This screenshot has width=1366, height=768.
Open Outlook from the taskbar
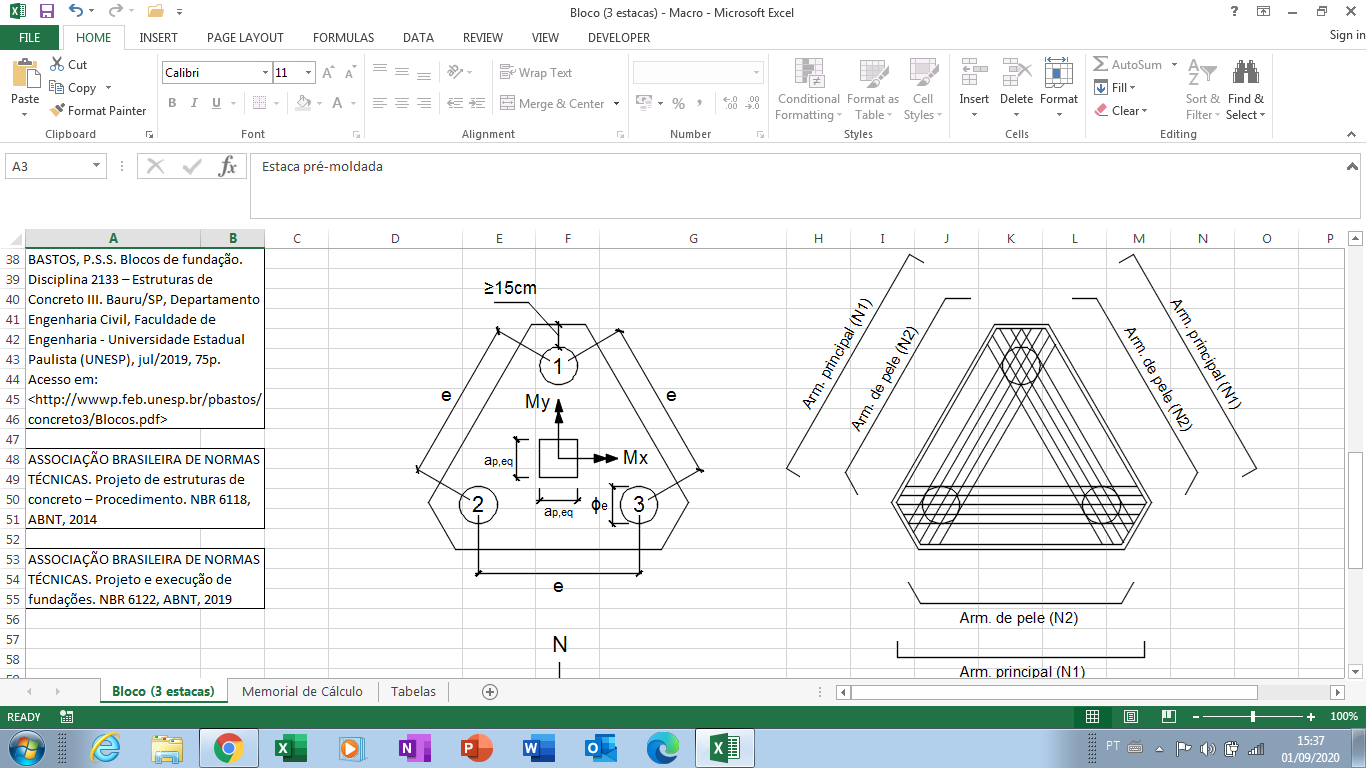point(599,748)
